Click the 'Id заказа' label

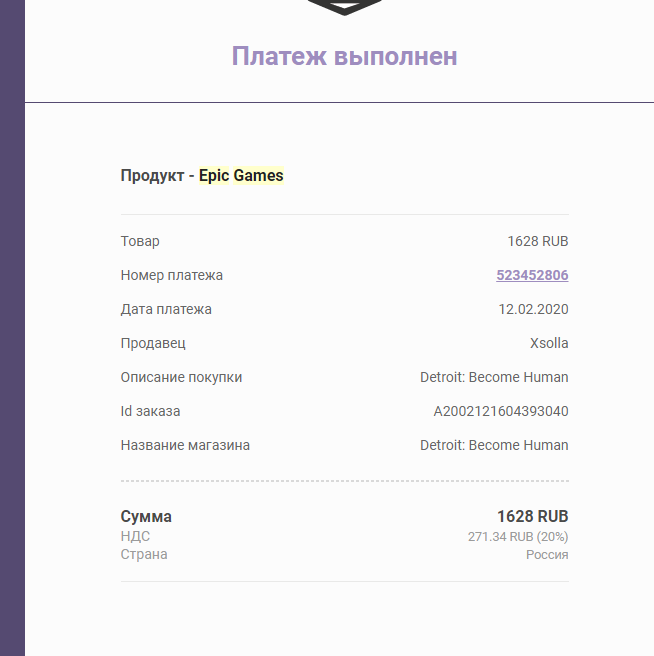coord(150,411)
